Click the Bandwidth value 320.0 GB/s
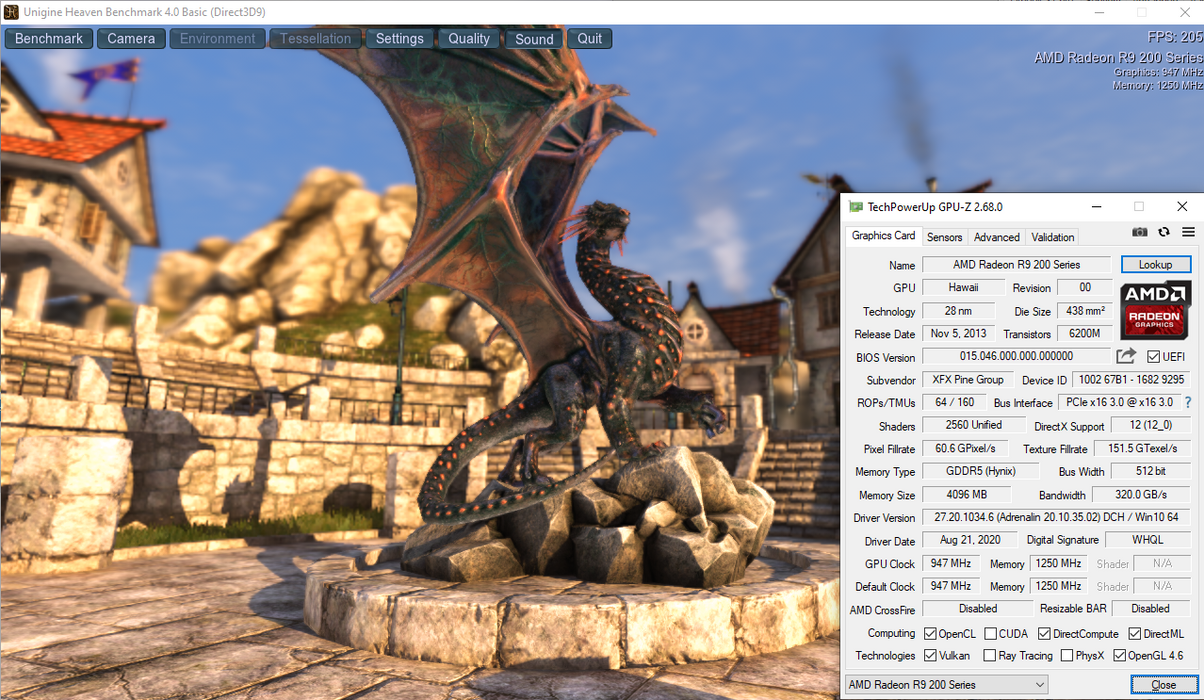 click(x=1142, y=495)
